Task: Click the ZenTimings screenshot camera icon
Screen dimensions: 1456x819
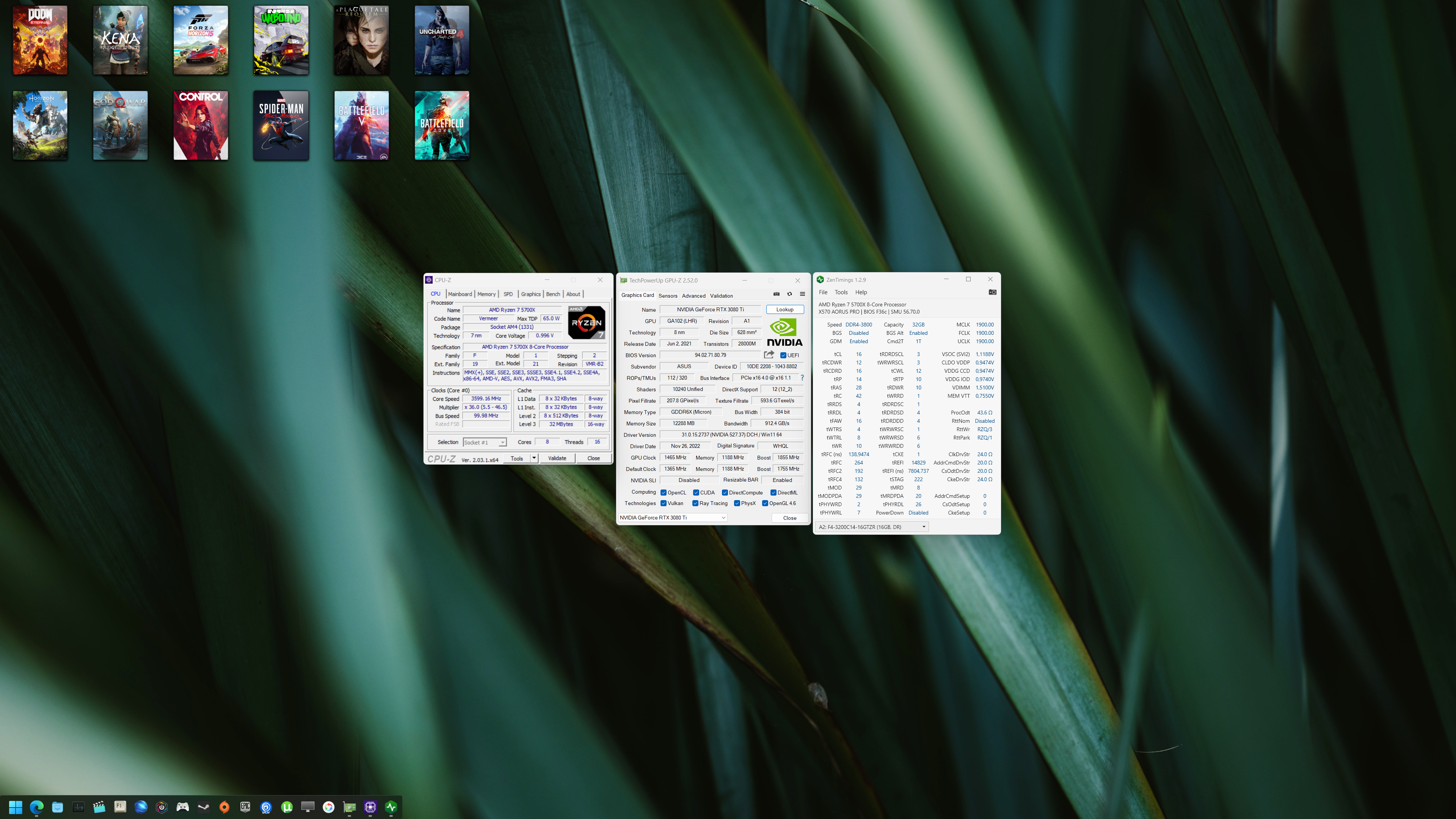Action: 992,292
